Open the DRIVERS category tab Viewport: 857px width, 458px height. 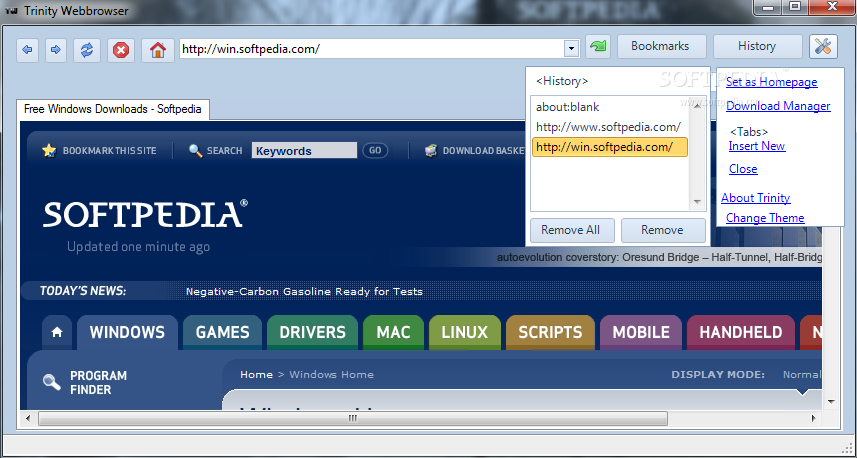pyautogui.click(x=312, y=332)
